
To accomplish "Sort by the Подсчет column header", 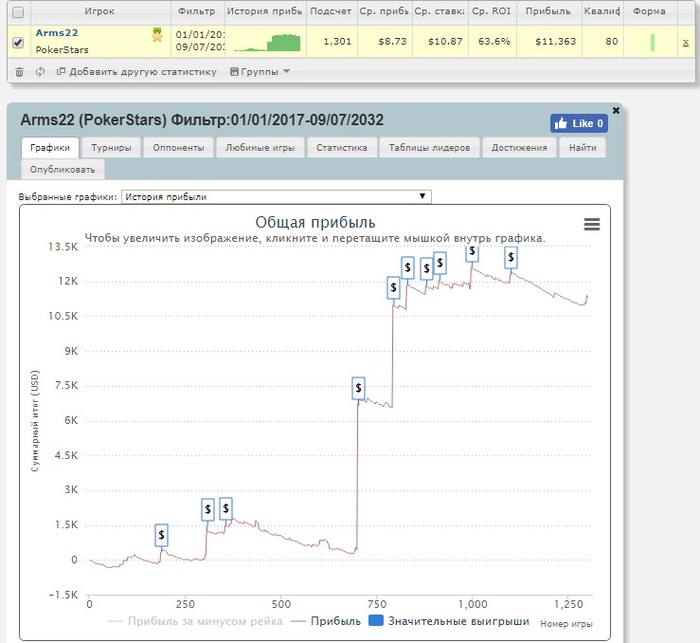I will (331, 12).
